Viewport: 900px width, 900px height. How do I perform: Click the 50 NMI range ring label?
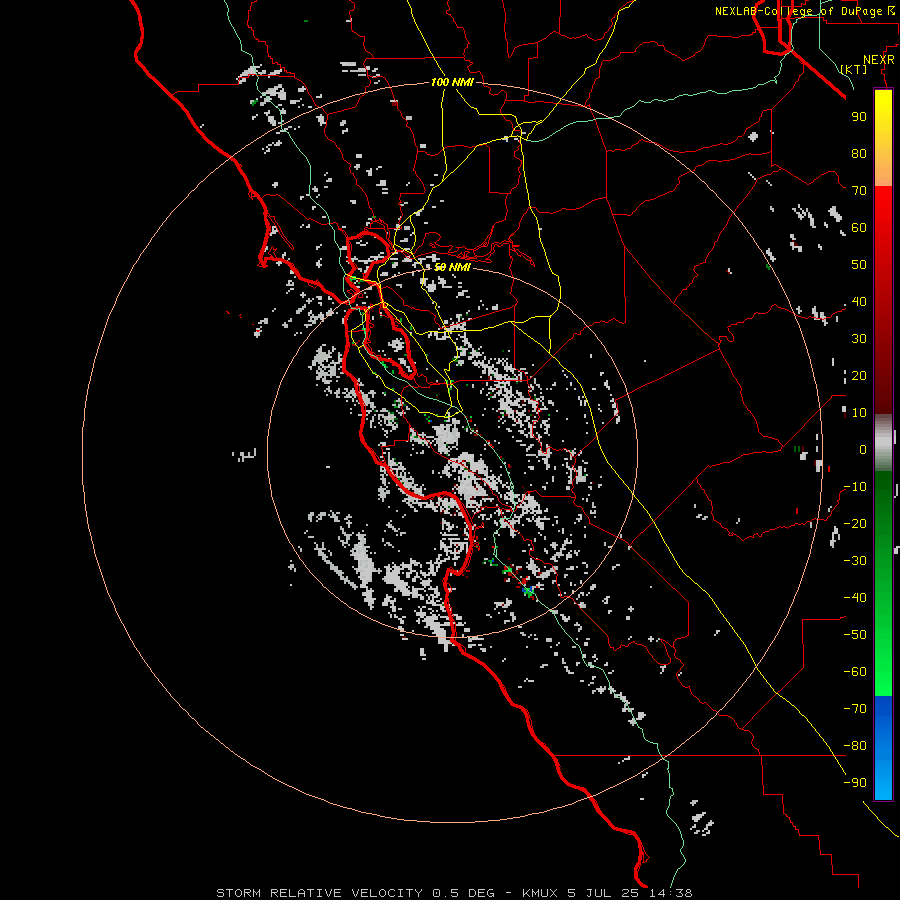(452, 267)
